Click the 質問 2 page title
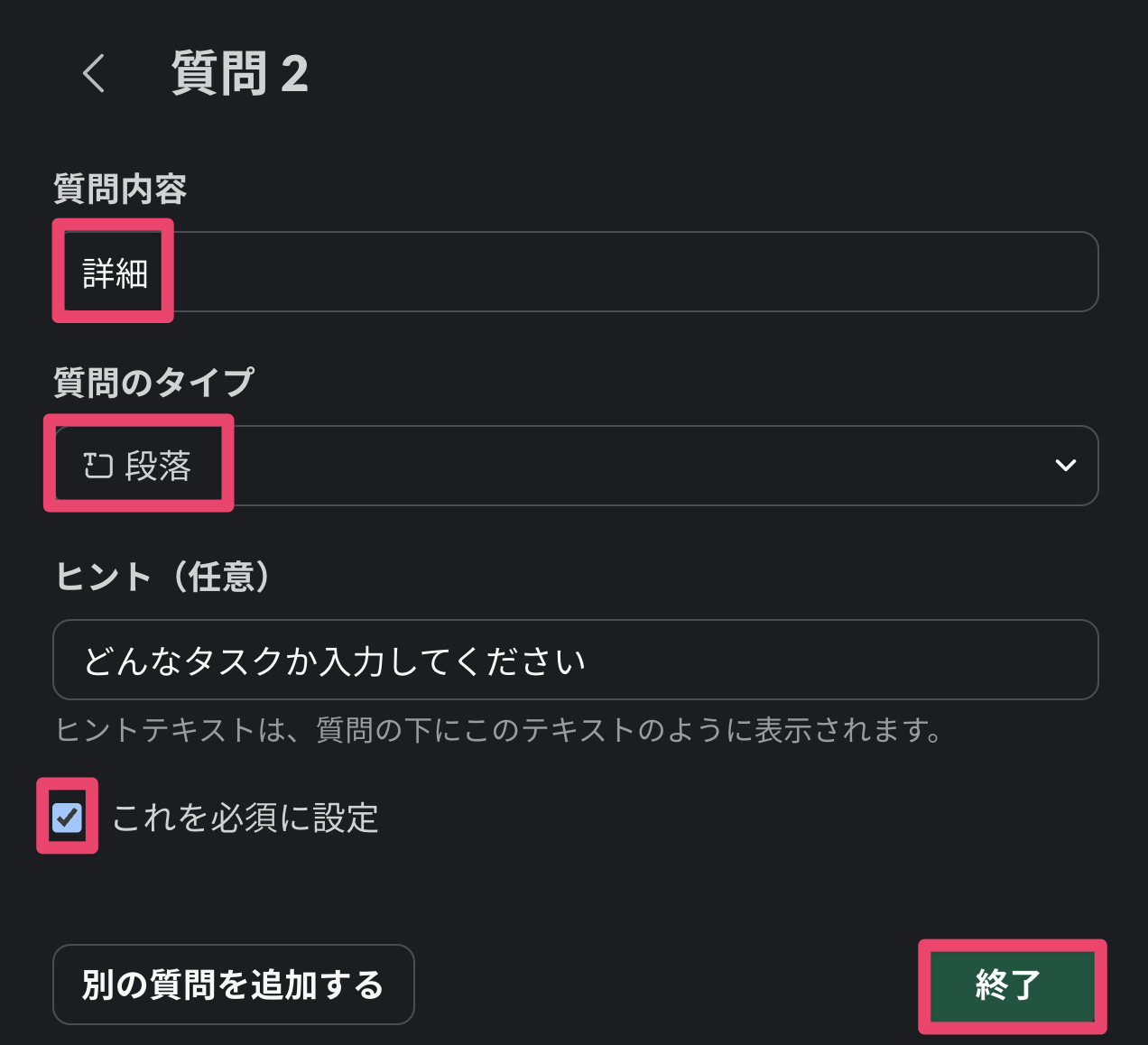The width and height of the screenshot is (1148, 1045). pos(240,73)
